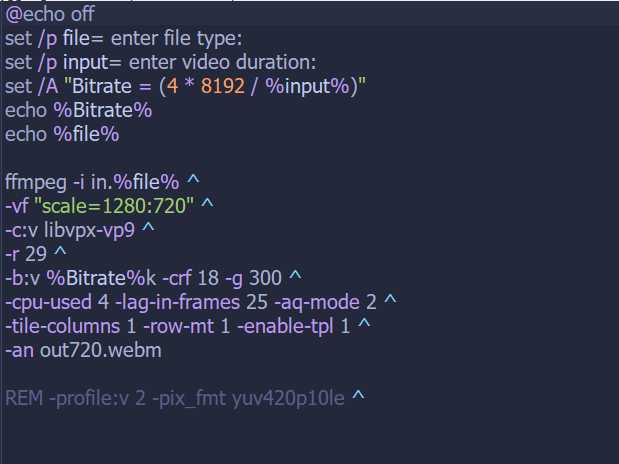Click the 'libvpx-vp9' codec name
The height and width of the screenshot is (464, 619).
pos(89,230)
